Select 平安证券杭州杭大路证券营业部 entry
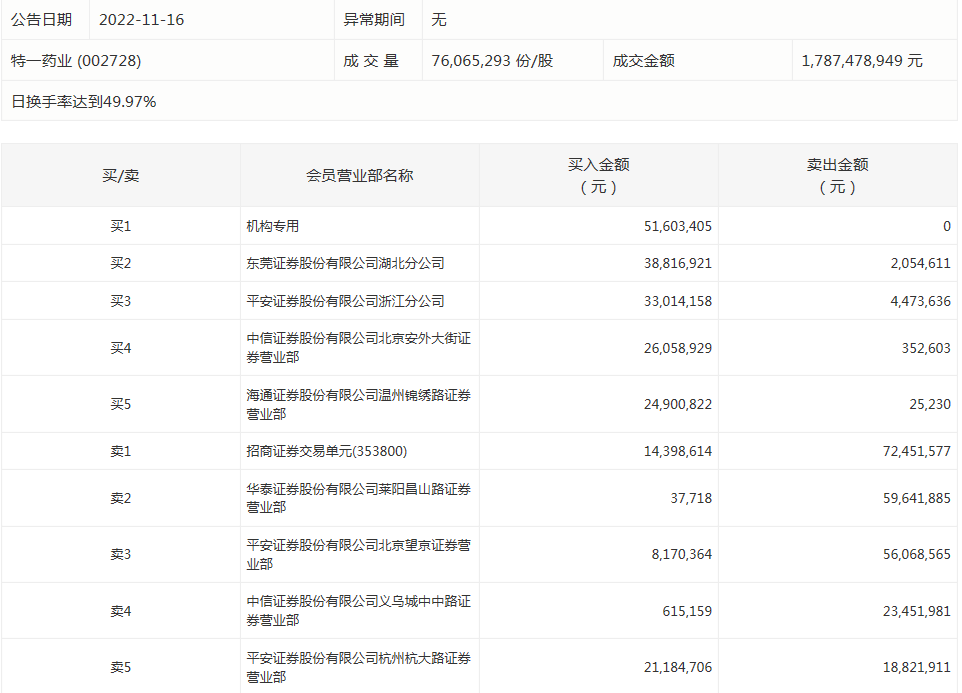The height and width of the screenshot is (693, 962). tap(359, 667)
